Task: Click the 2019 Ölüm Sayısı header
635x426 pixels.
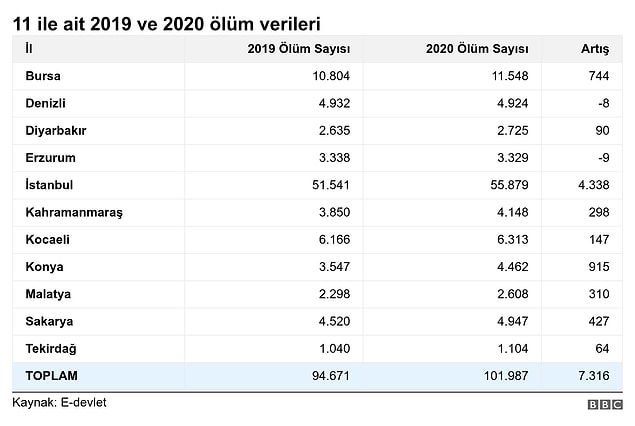Action: coord(298,49)
